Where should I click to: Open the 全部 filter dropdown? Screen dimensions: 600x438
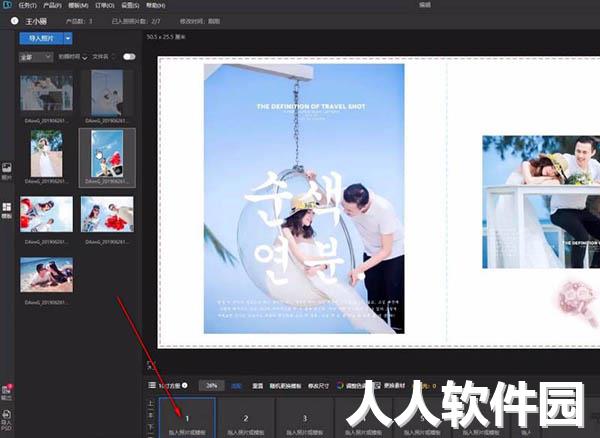point(36,57)
